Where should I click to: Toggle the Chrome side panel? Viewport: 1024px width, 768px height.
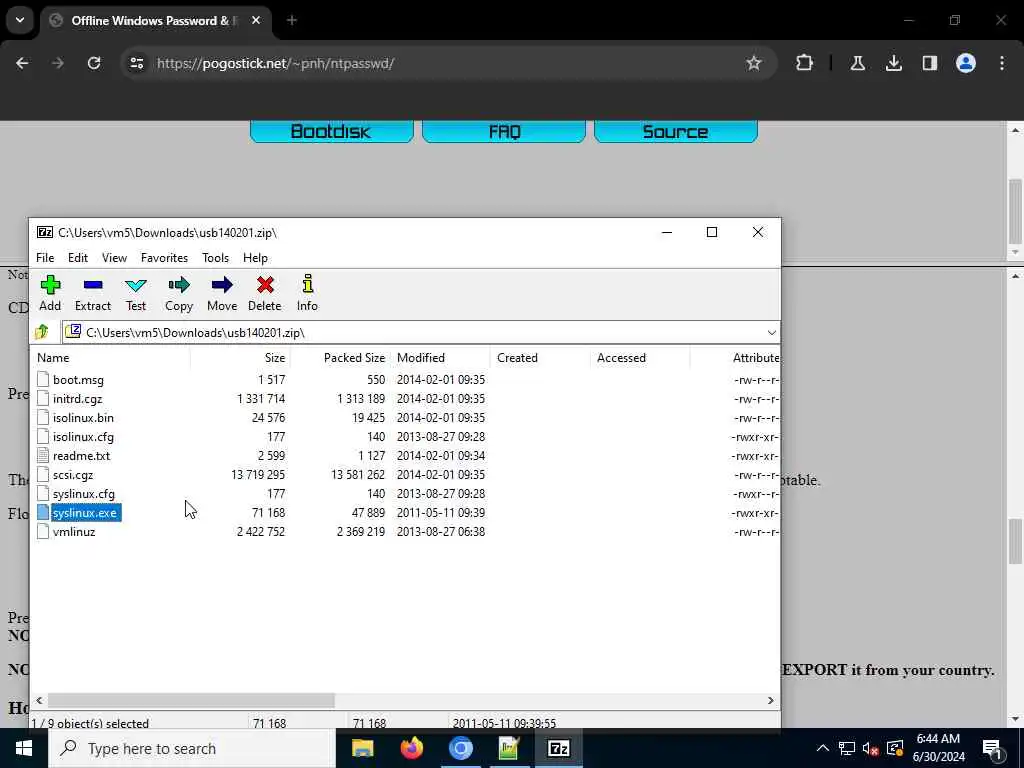(x=930, y=63)
